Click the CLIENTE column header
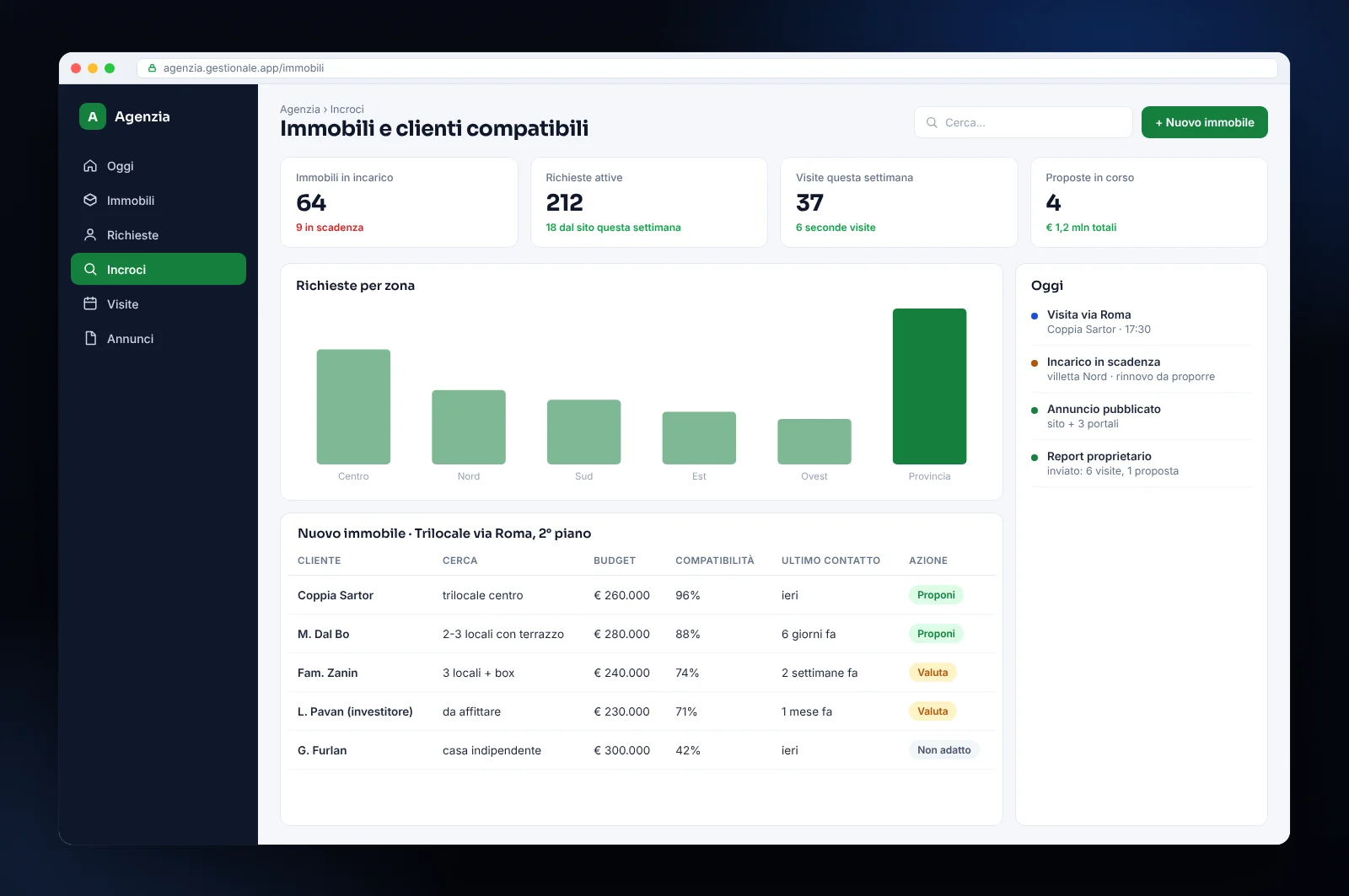 320,561
